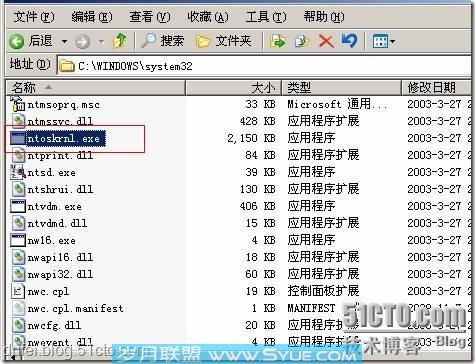Open the Views dropdown button
Viewport: 475px width, 364px height.
[383, 42]
